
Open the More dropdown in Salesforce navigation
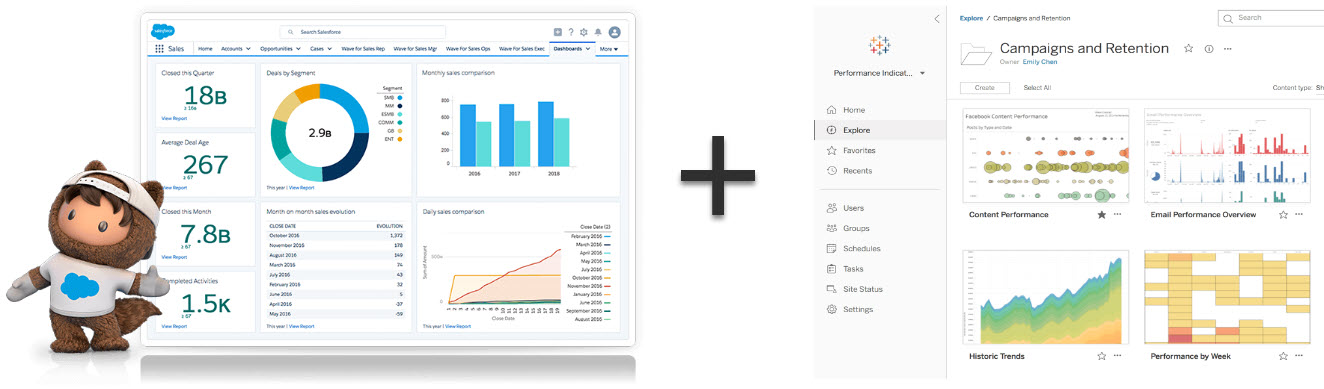click(609, 48)
